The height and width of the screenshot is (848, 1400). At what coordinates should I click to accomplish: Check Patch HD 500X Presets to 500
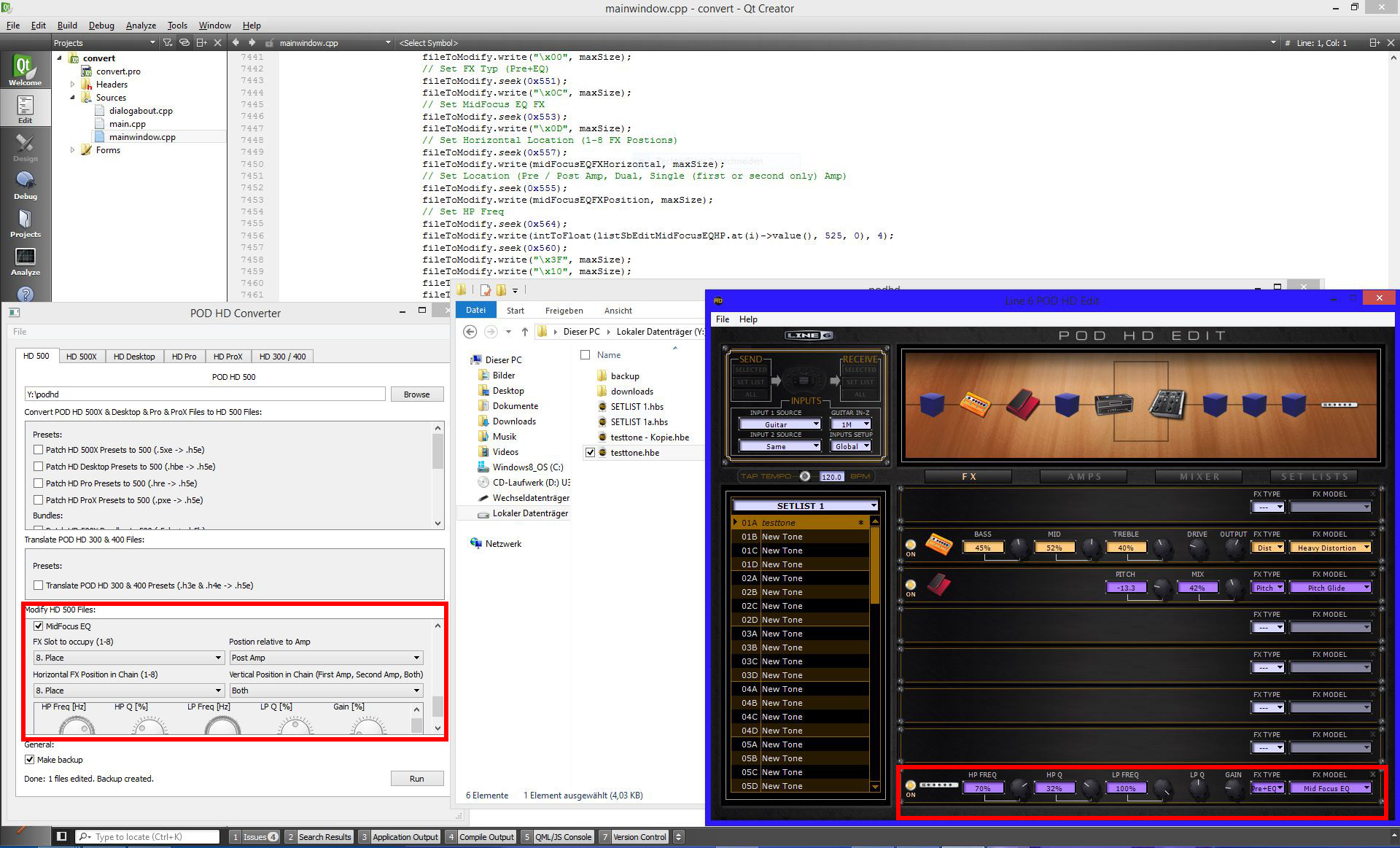click(38, 450)
